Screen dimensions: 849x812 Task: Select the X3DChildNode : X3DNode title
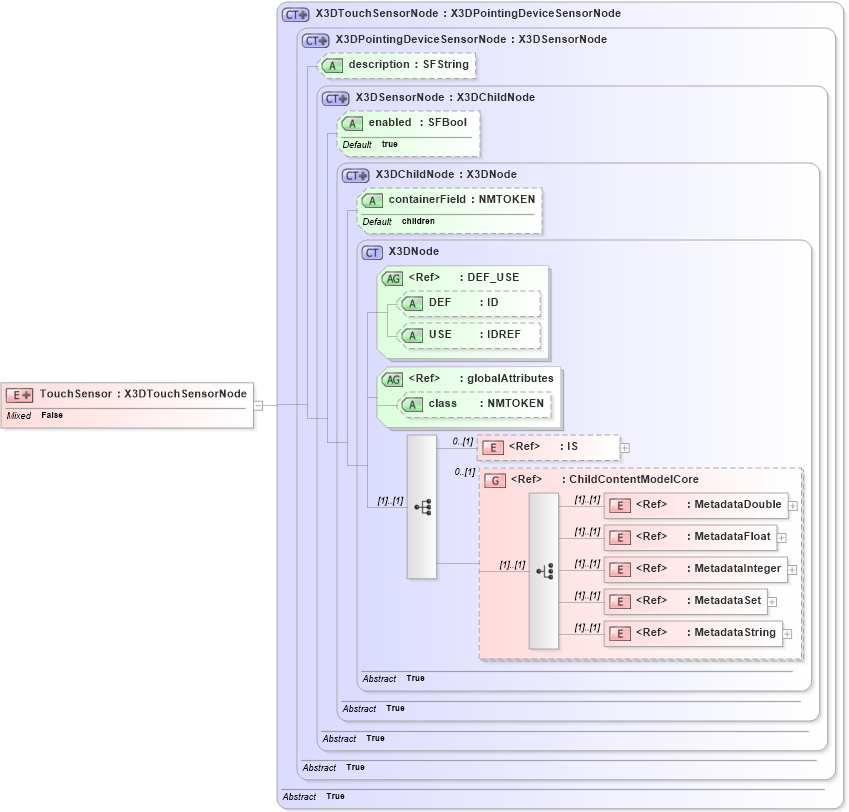tap(446, 174)
